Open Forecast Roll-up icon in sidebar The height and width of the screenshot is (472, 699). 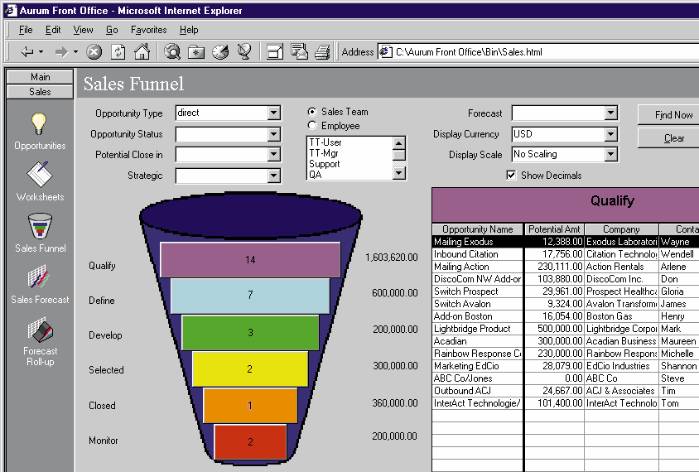click(40, 330)
